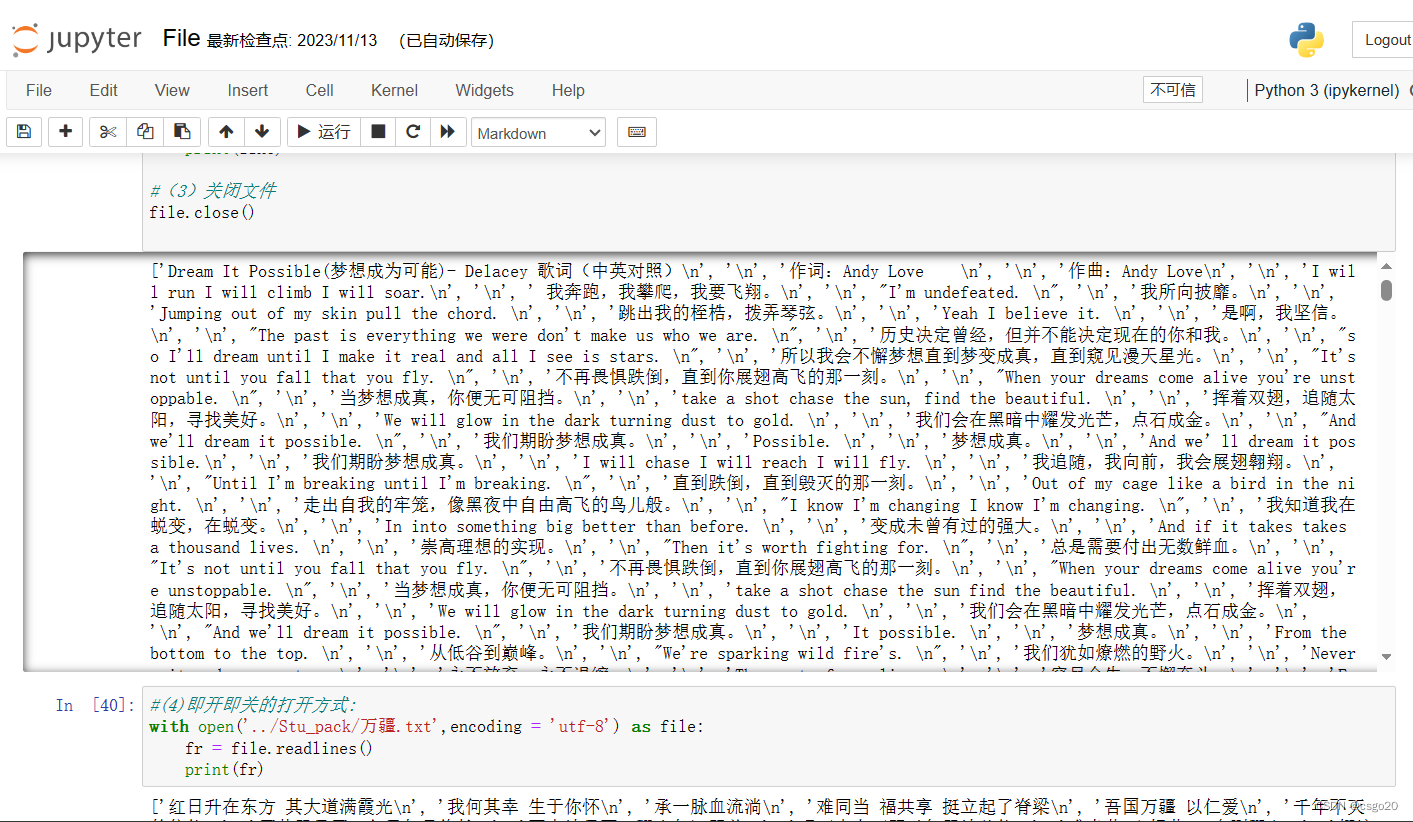1413x822 pixels.
Task: Move selected cell up arrow
Action: click(x=227, y=132)
